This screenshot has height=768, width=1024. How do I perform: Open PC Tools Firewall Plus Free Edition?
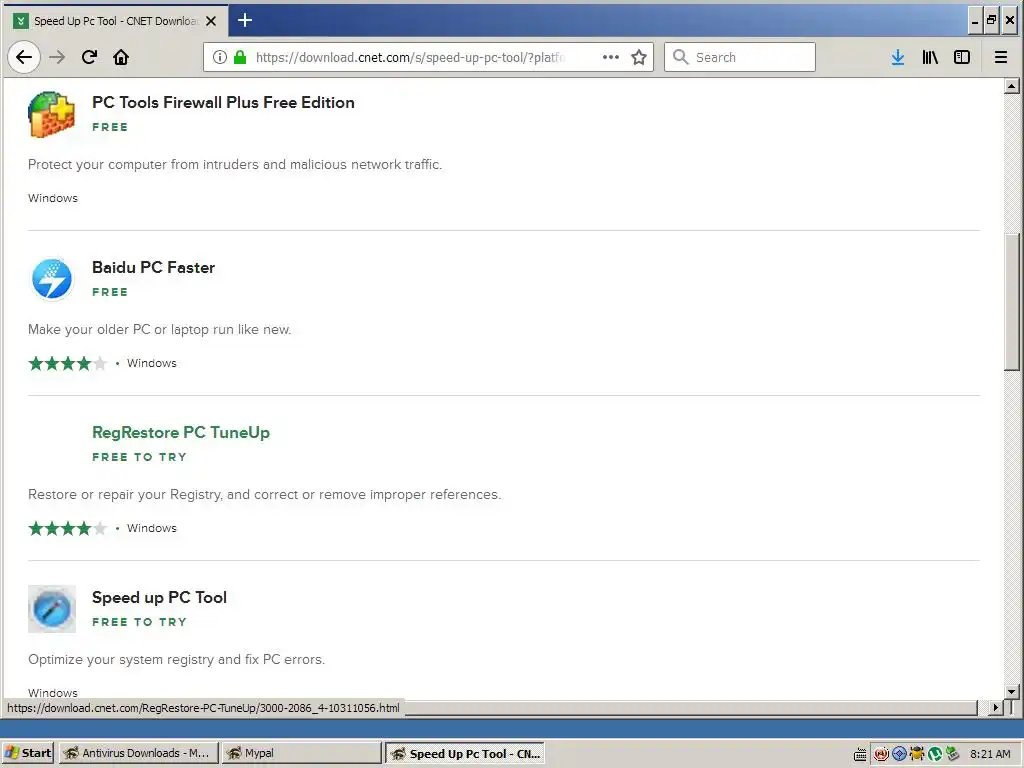(x=223, y=103)
